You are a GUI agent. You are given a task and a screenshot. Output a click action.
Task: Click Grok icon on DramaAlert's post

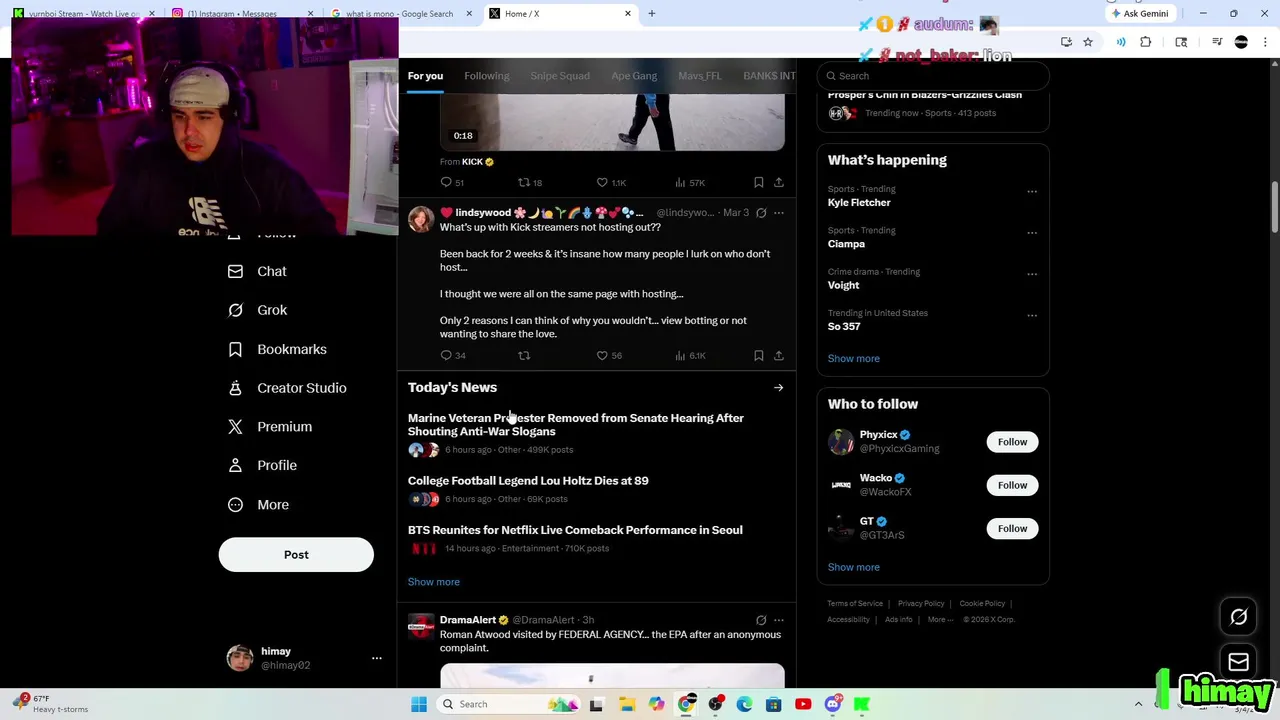point(761,620)
